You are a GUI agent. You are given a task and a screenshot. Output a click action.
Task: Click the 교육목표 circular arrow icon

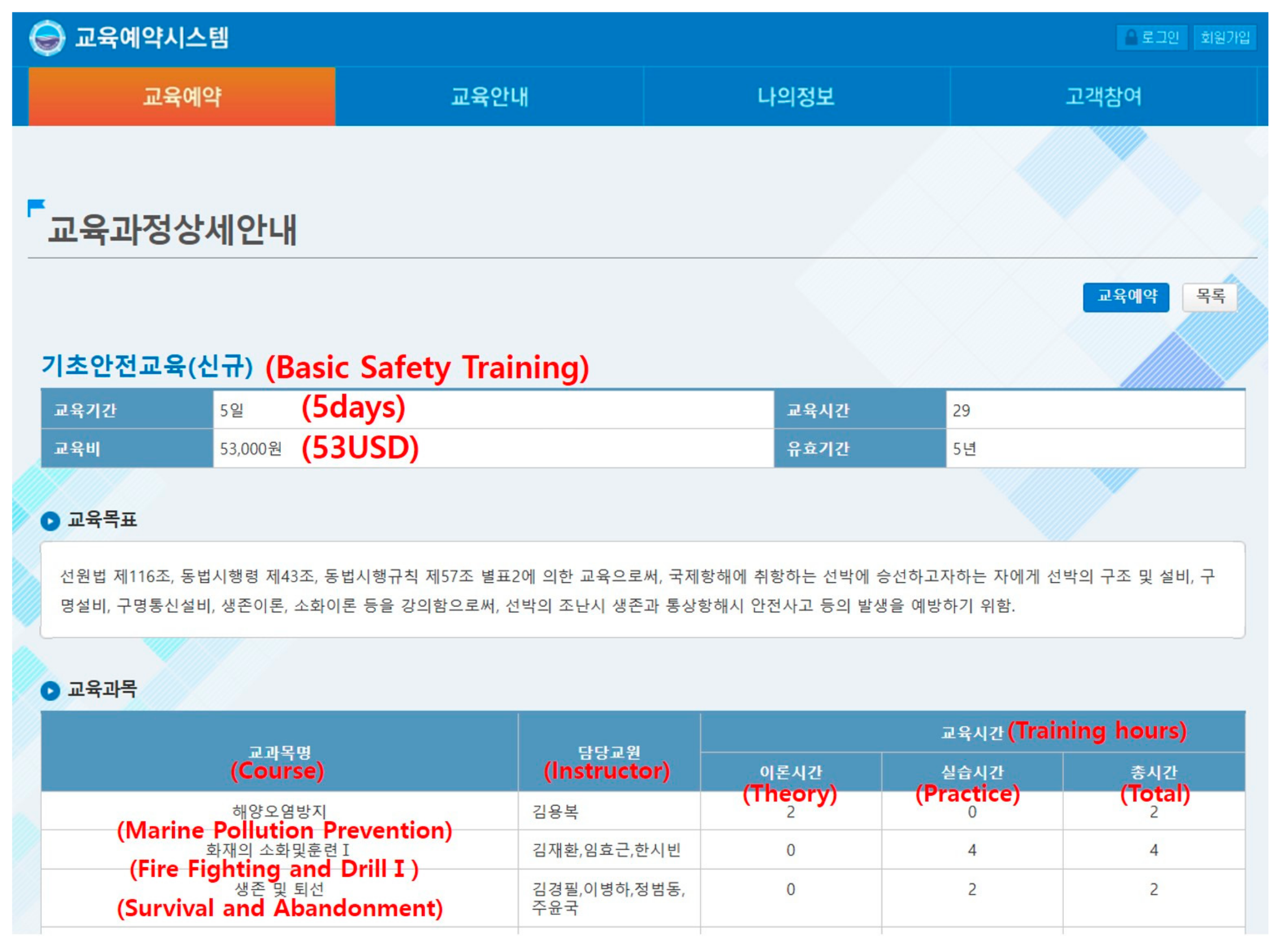pyautogui.click(x=50, y=521)
